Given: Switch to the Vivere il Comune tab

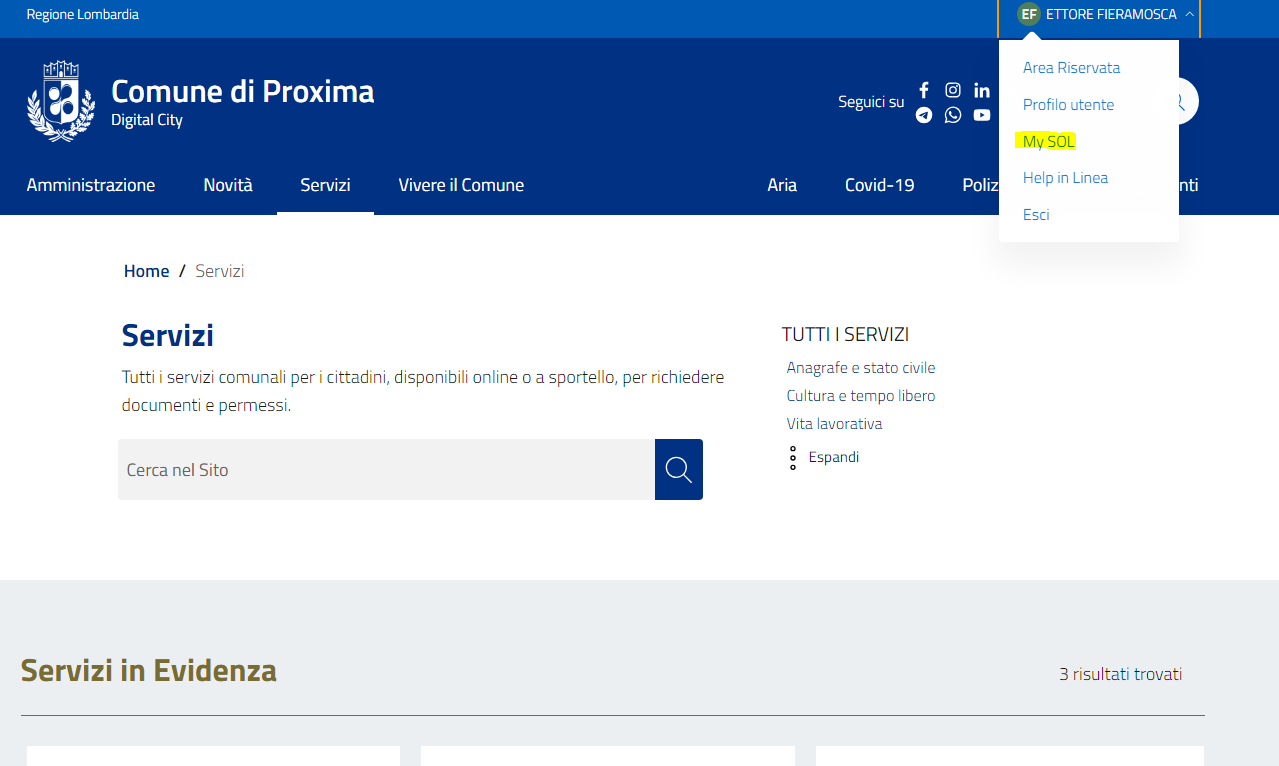Looking at the screenshot, I should pos(461,185).
